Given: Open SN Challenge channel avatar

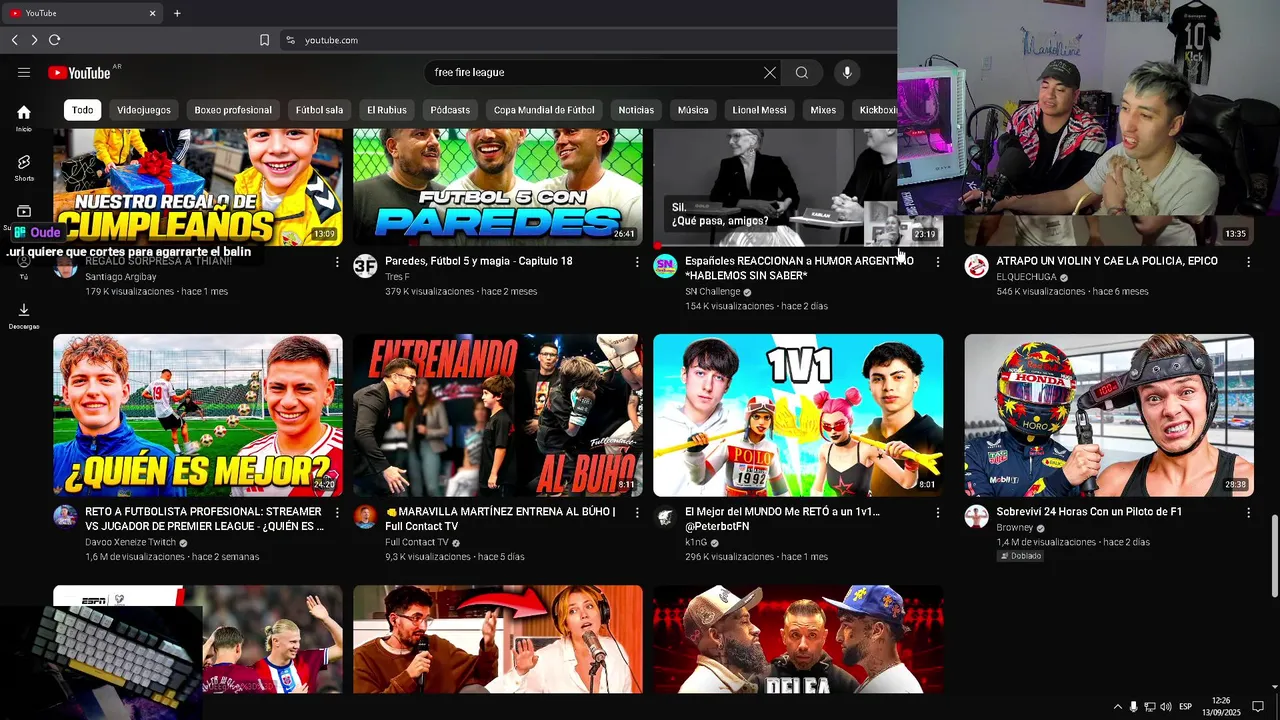Looking at the screenshot, I should [x=665, y=266].
